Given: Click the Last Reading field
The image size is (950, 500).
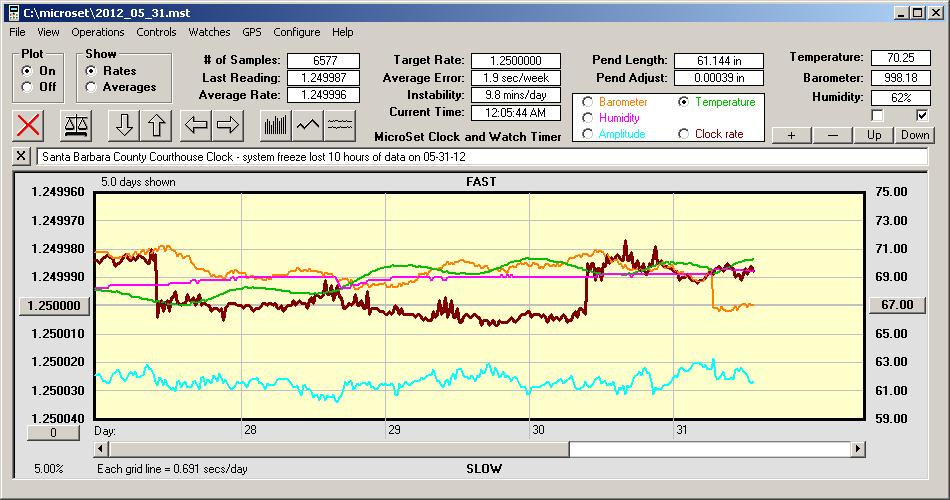Looking at the screenshot, I should tap(324, 78).
